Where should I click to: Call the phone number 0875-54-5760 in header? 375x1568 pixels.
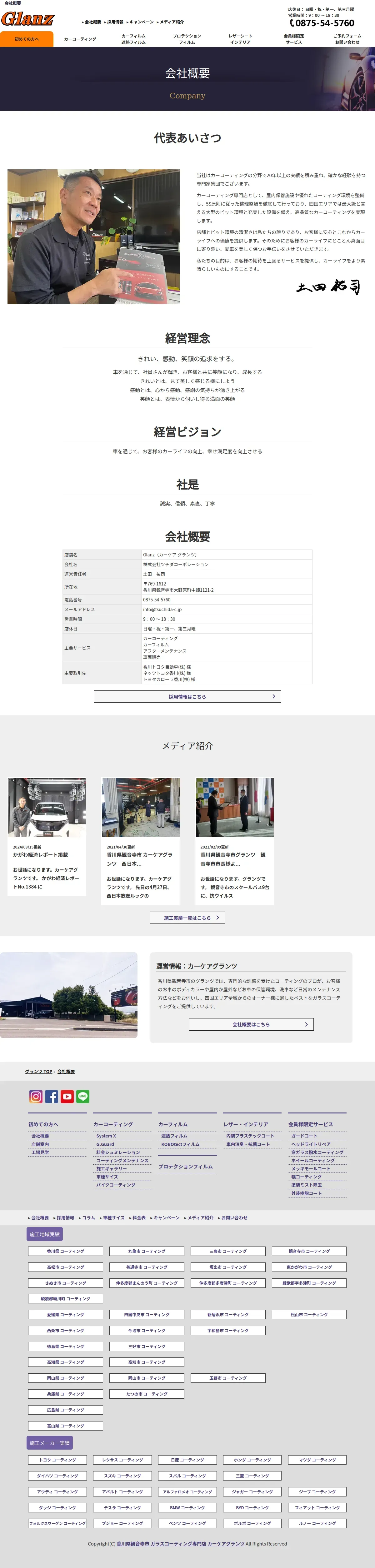(x=322, y=23)
